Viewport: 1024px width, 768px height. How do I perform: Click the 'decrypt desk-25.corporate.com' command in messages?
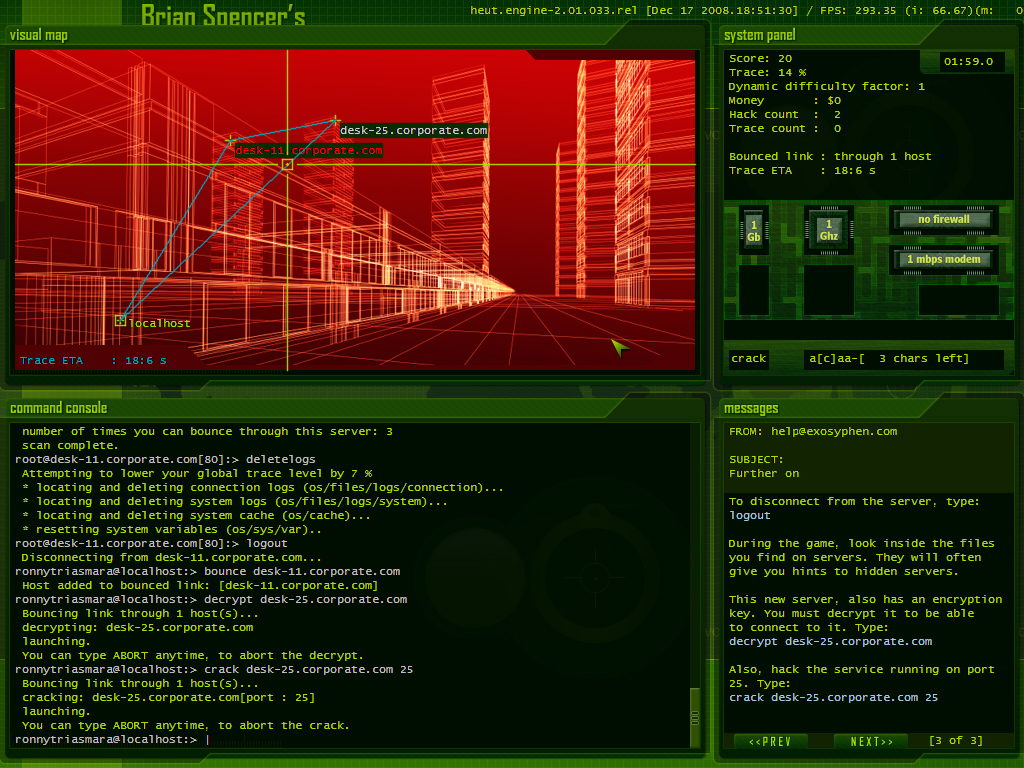coord(830,642)
